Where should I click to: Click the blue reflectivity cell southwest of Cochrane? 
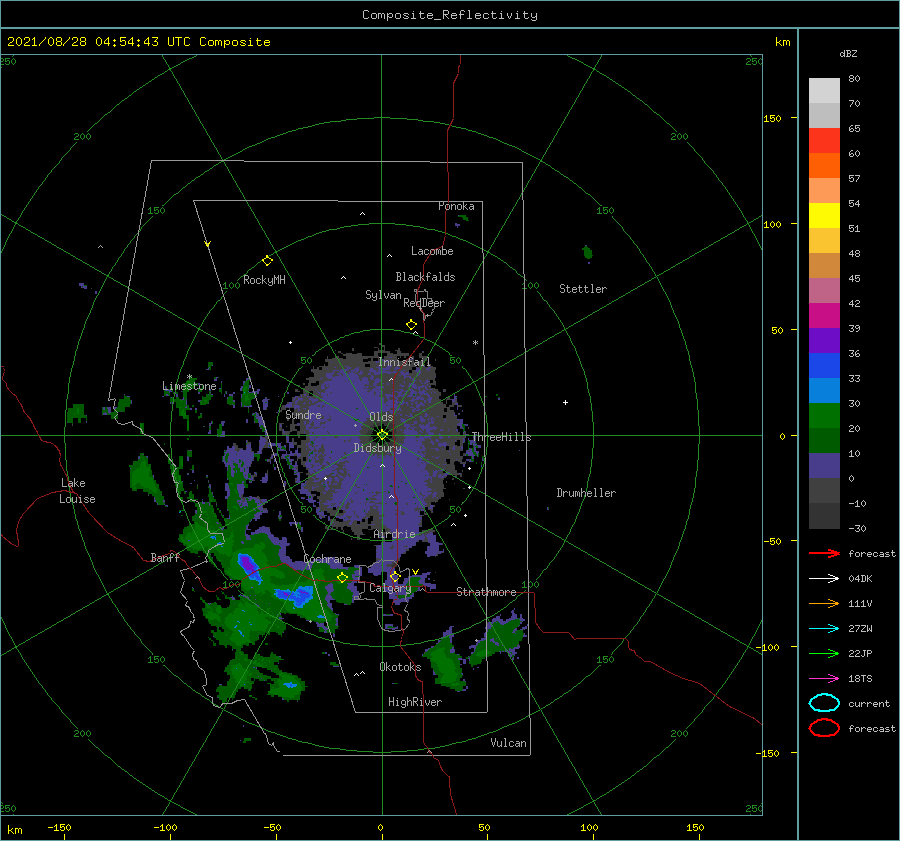pos(297,597)
